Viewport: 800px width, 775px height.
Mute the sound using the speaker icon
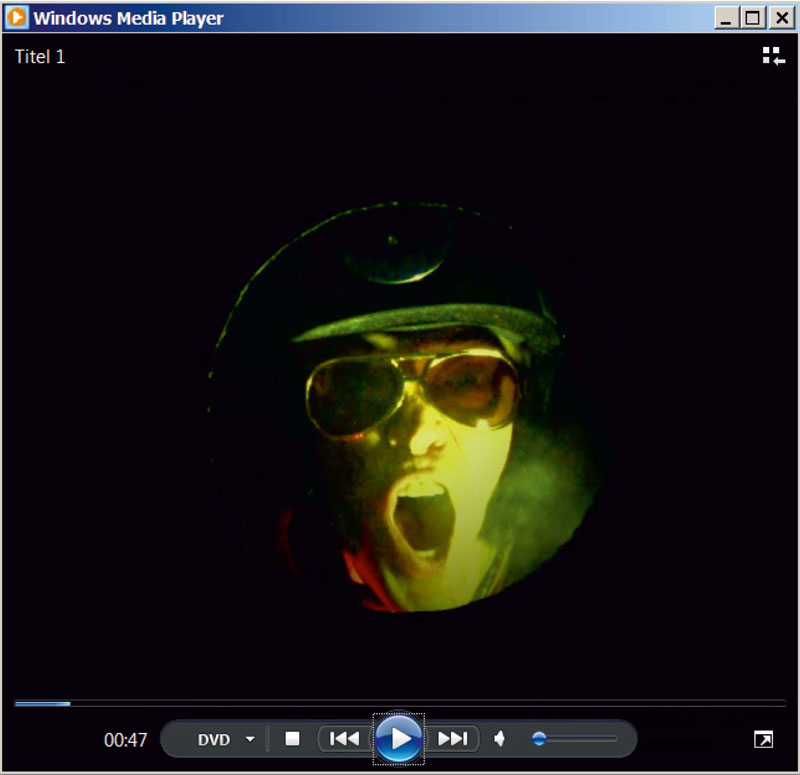(x=499, y=738)
